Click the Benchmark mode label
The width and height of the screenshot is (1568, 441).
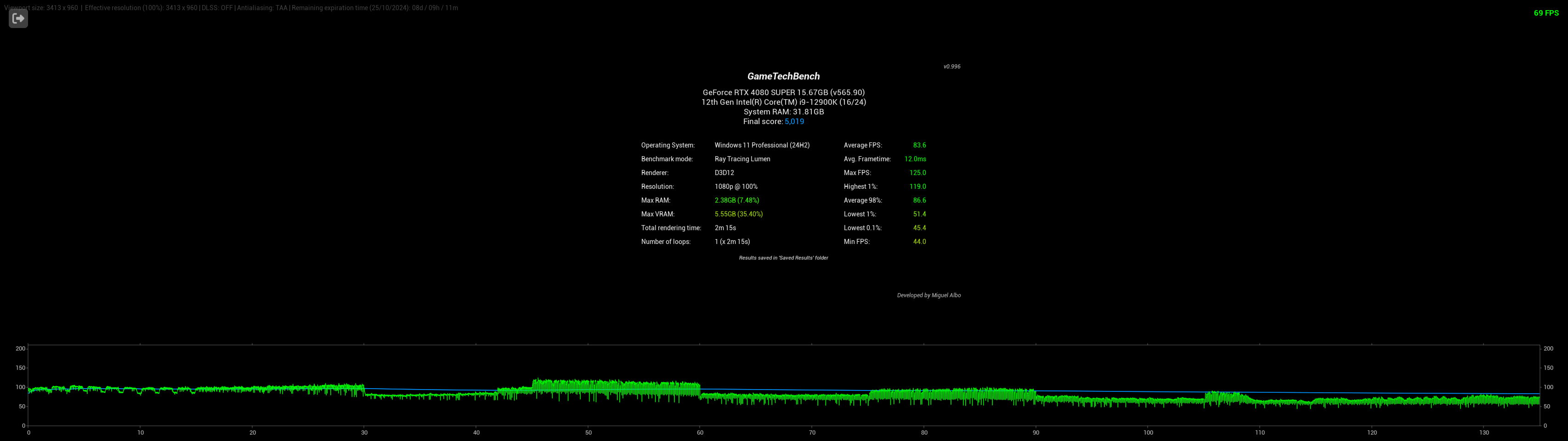[x=667, y=159]
